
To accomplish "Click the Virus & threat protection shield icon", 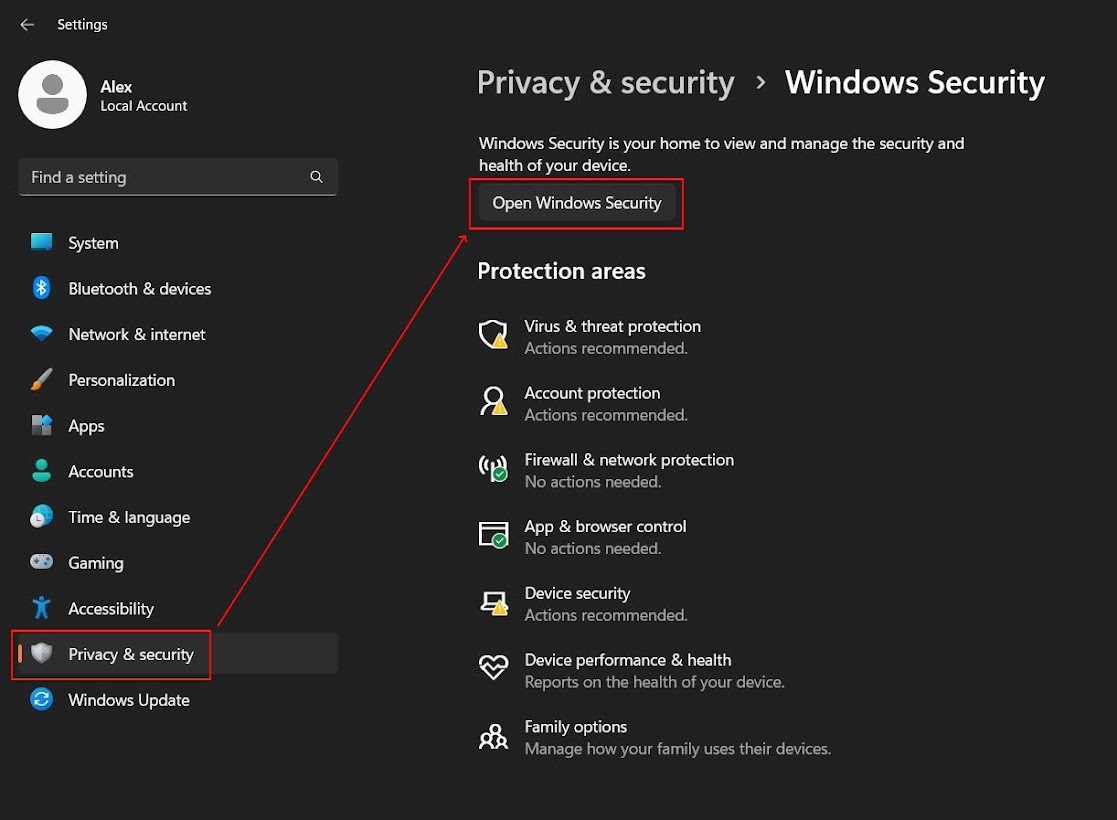I will coord(493,335).
